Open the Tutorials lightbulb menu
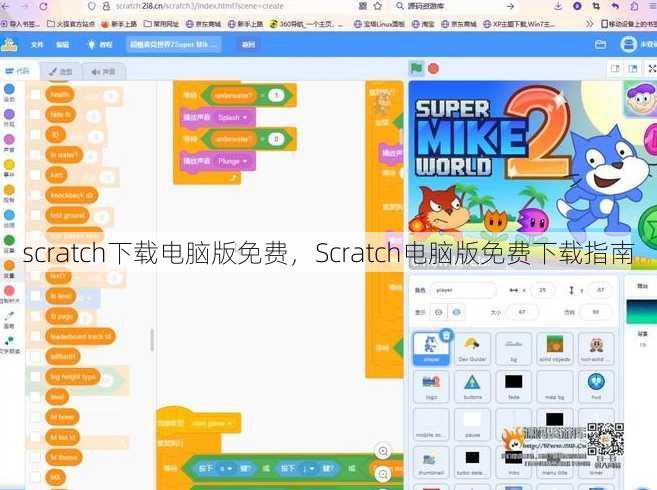Image resolution: width=657 pixels, height=490 pixels. coord(99,44)
